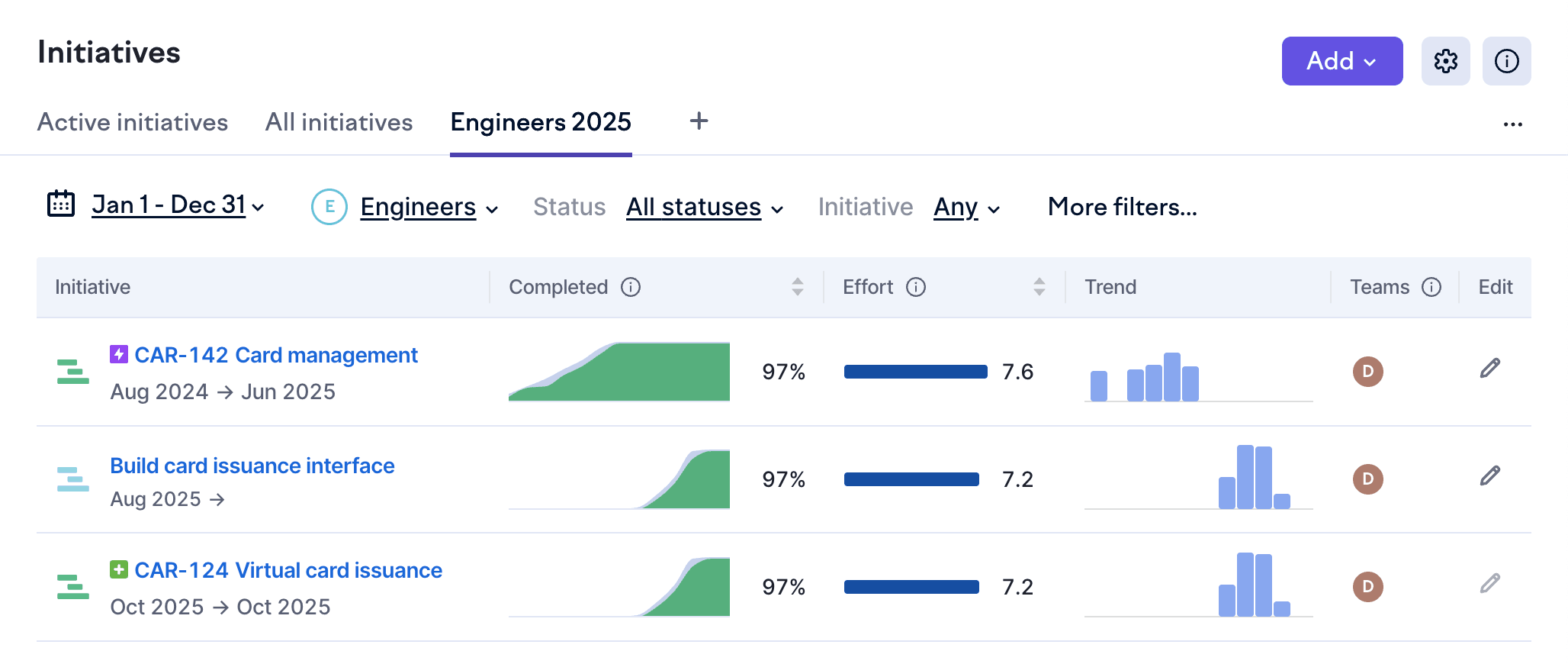Image resolution: width=1568 pixels, height=664 pixels.
Task: Click the edit pencil for CAR-142 Card management
Action: [1489, 369]
